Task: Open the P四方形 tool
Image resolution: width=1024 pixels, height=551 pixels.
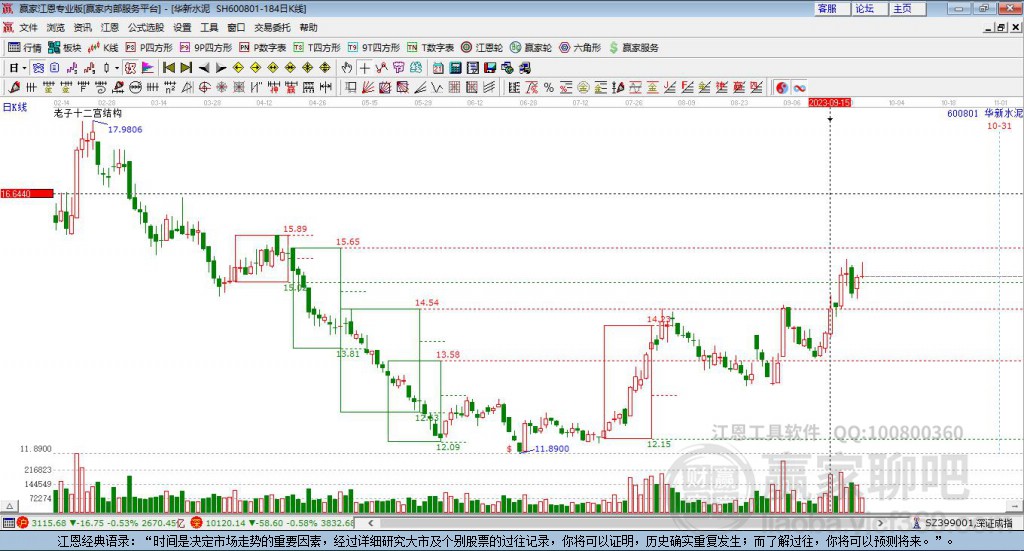Action: tap(149, 48)
